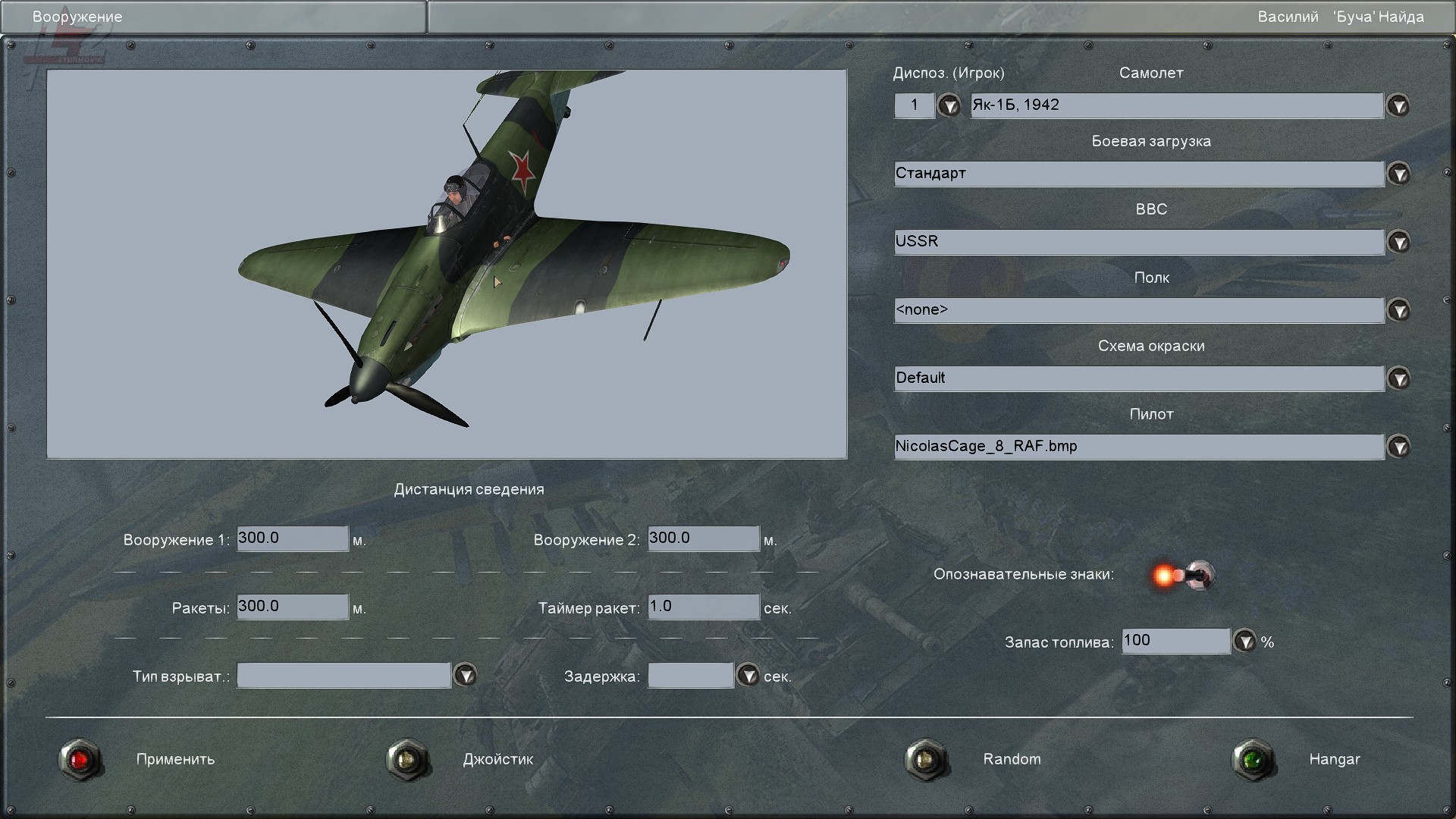Click the Вооружение 1 convergence field
1456x819 pixels.
(292, 538)
